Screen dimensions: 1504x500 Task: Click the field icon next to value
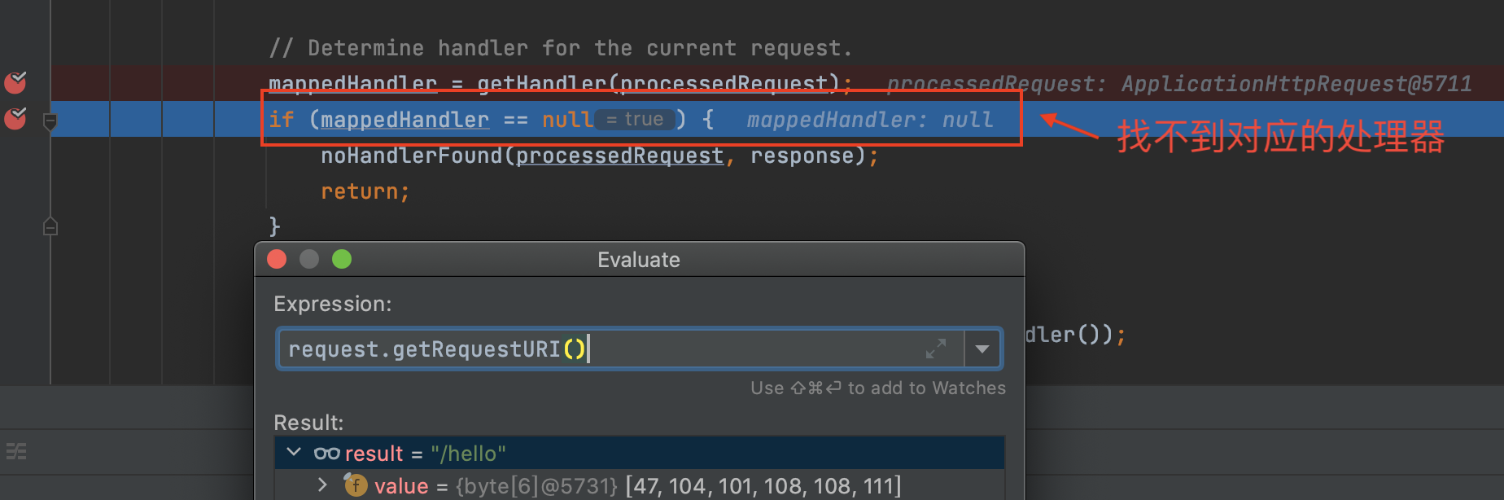tap(355, 486)
